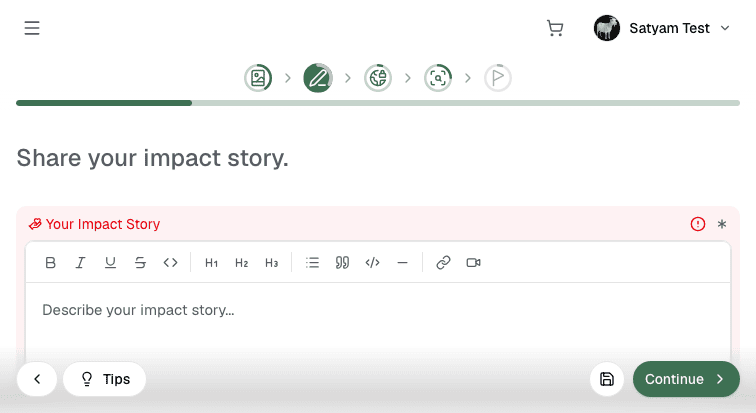This screenshot has height=413, width=756.
Task: Toggle bold formatting
Action: pos(50,263)
